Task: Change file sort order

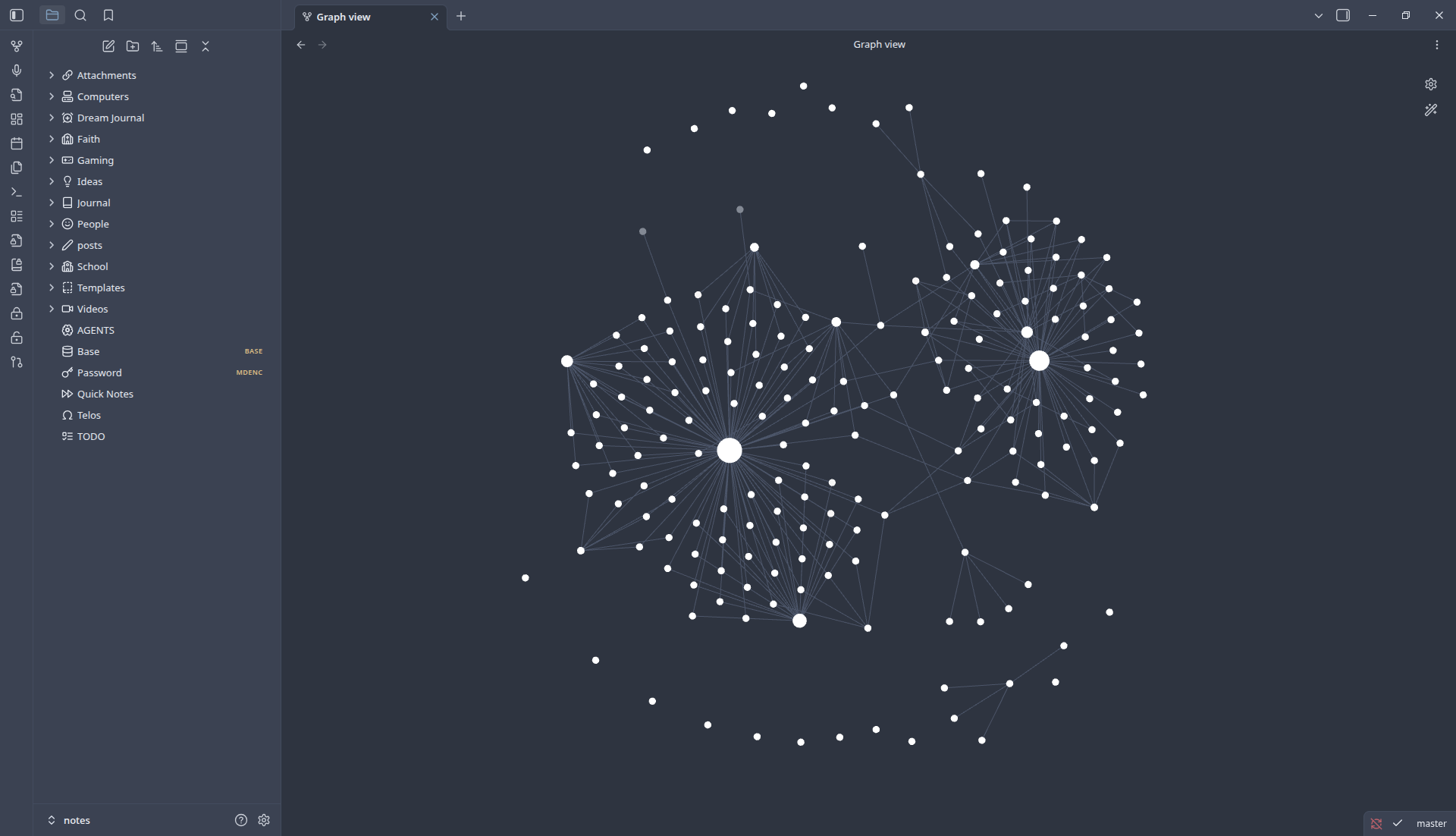Action: (157, 46)
